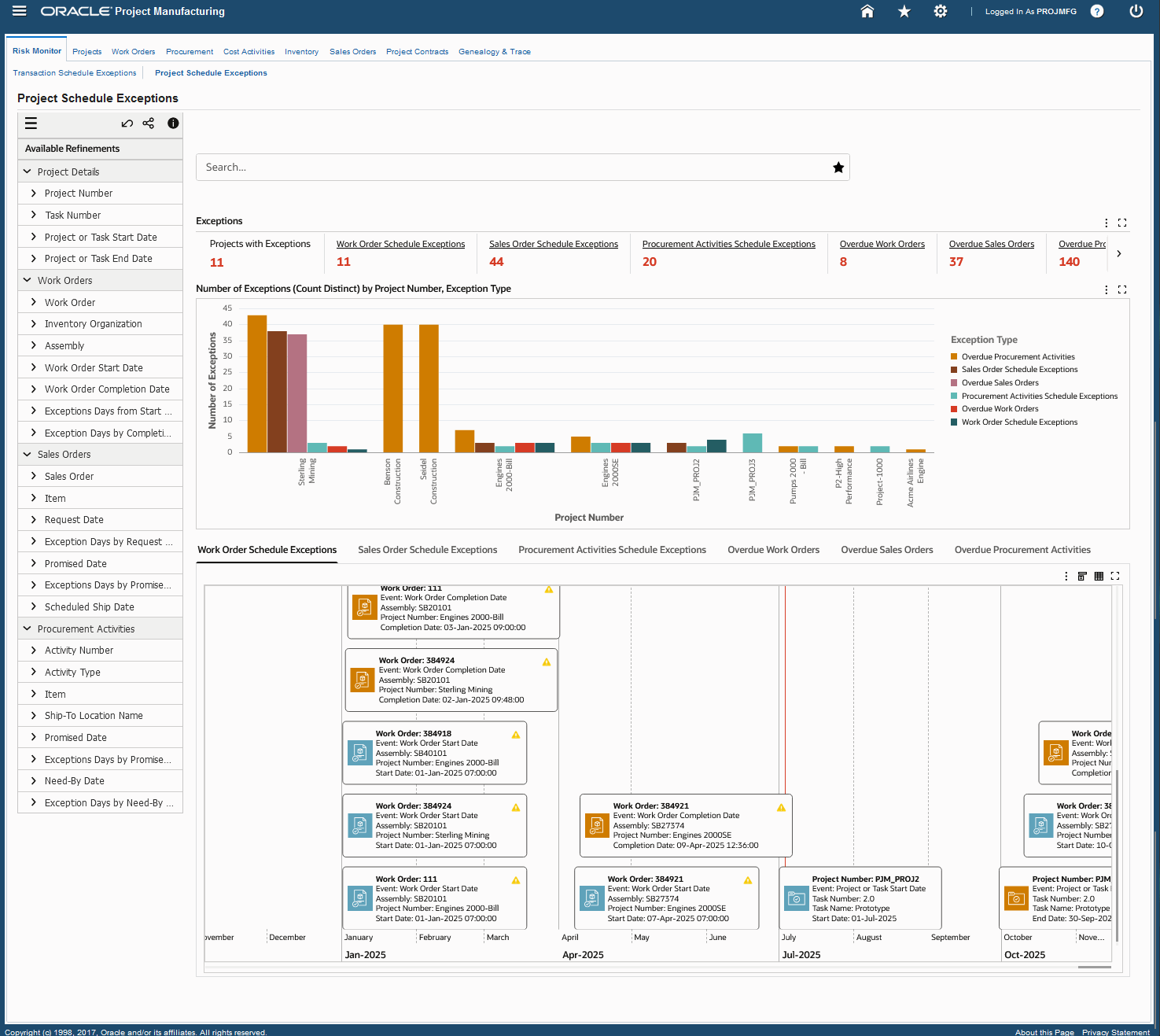This screenshot has width=1160, height=1036.
Task: Open Work Order Schedule Exceptions metric link
Action: (x=400, y=244)
